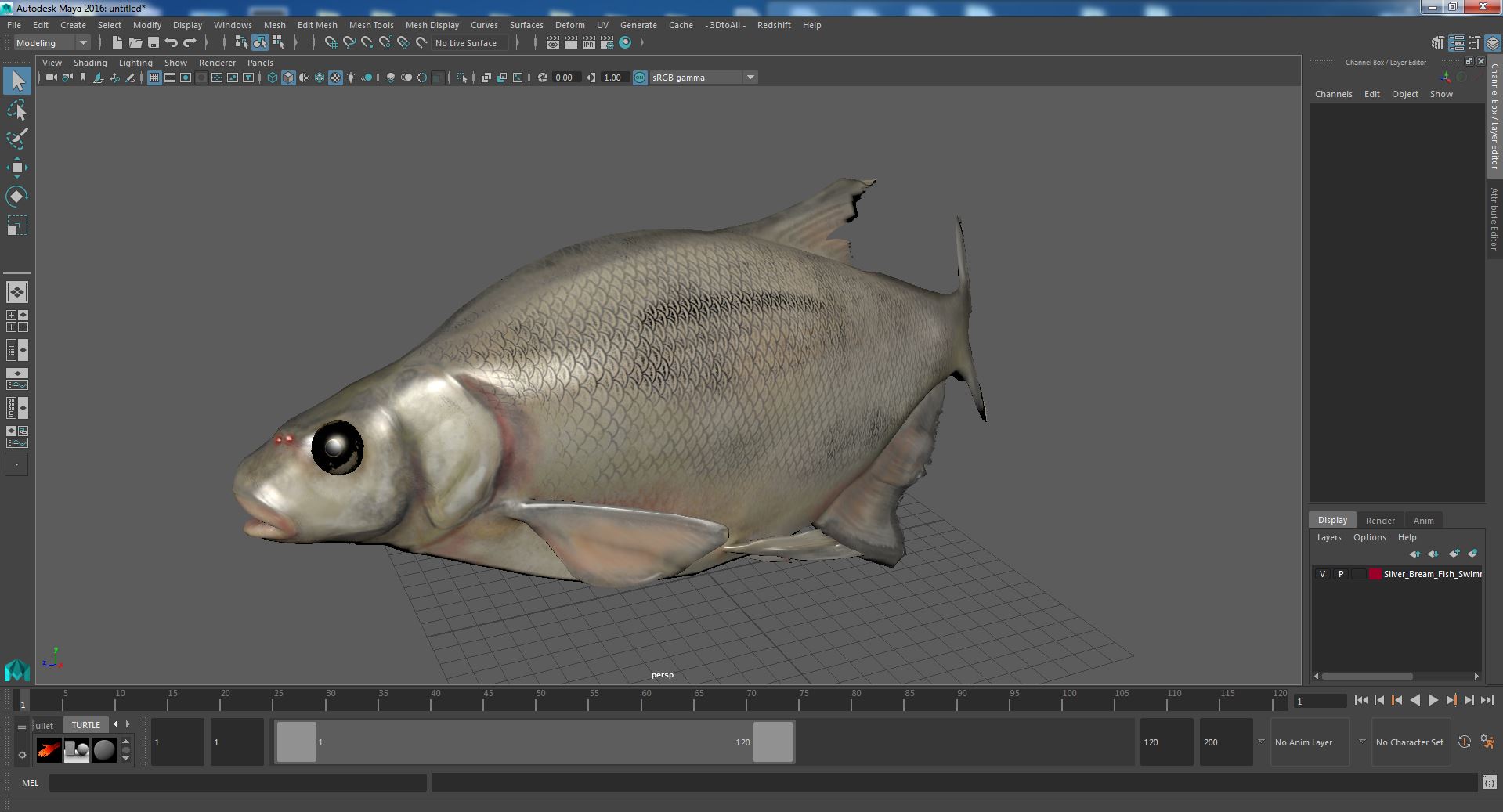This screenshot has width=1503, height=812.
Task: Toggle layer visibility V for Silver_Bream_Fish
Action: click(1322, 574)
